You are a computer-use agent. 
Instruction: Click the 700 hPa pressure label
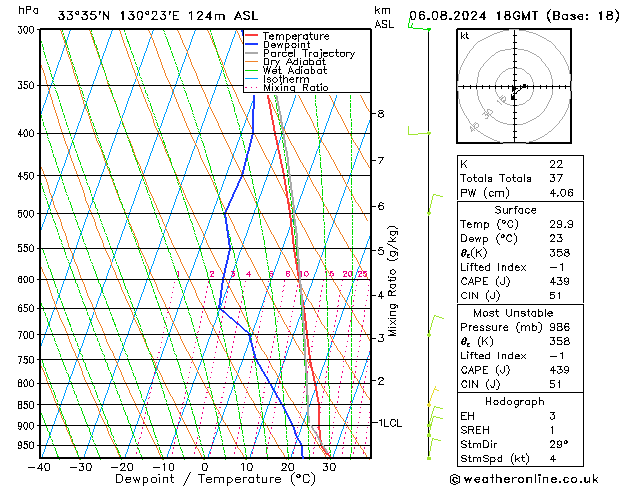point(28,335)
